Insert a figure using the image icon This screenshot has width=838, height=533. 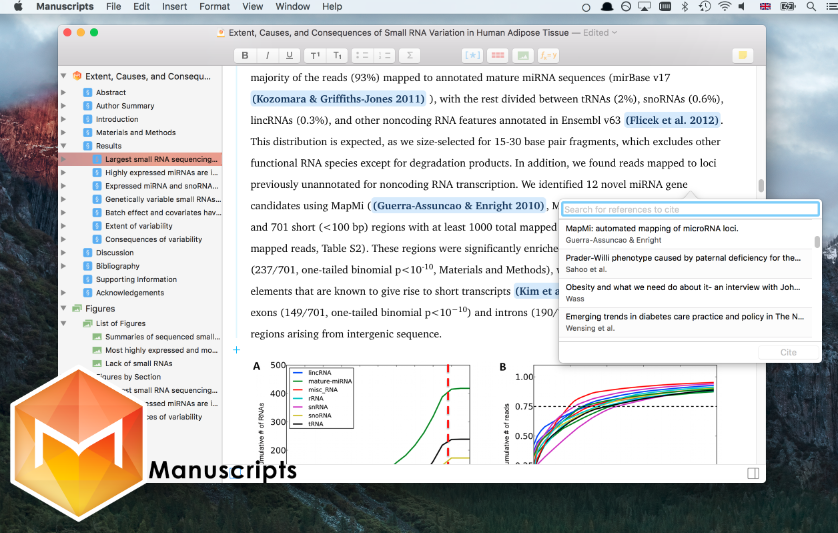(523, 55)
